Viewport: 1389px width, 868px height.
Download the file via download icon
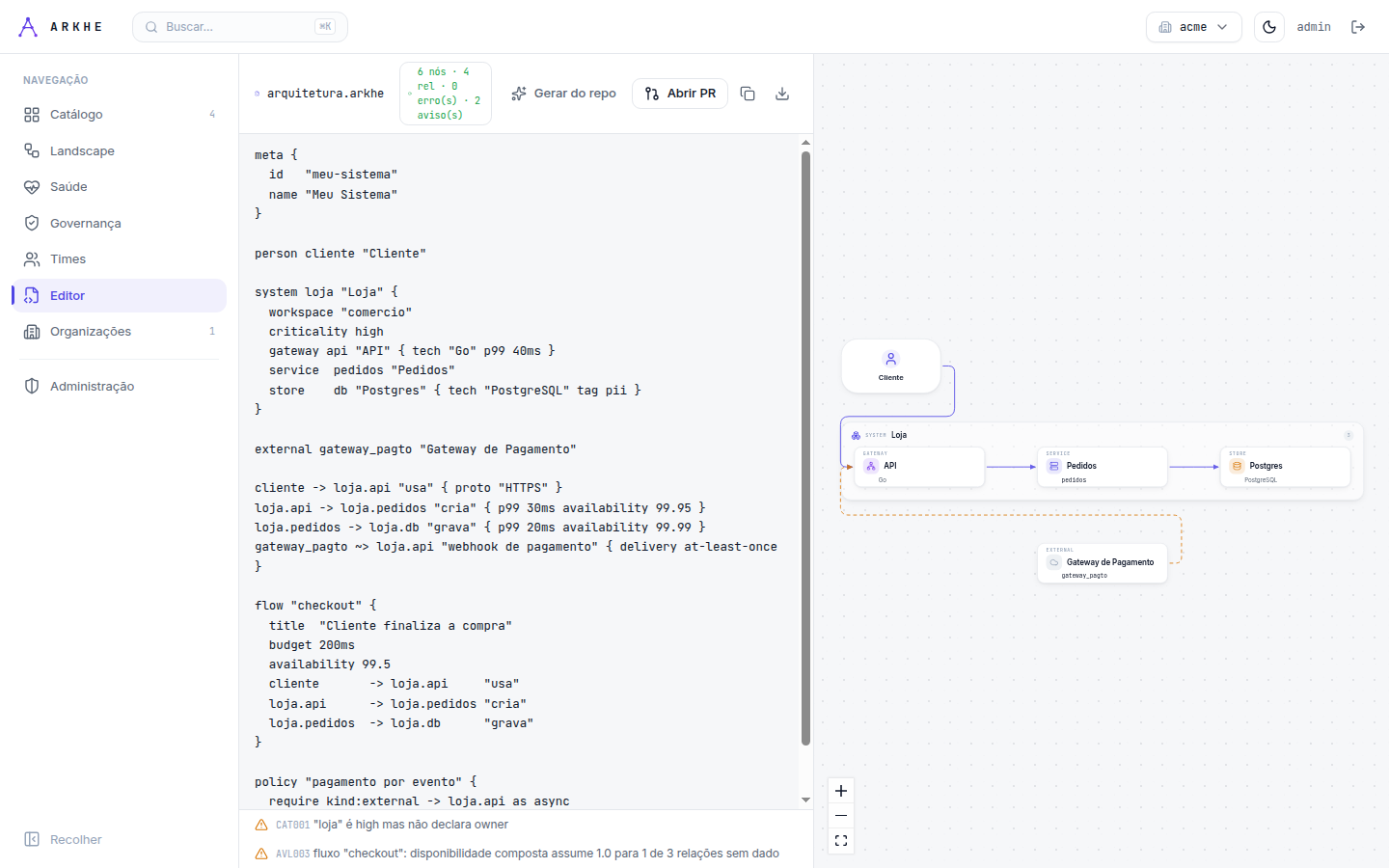click(782, 94)
